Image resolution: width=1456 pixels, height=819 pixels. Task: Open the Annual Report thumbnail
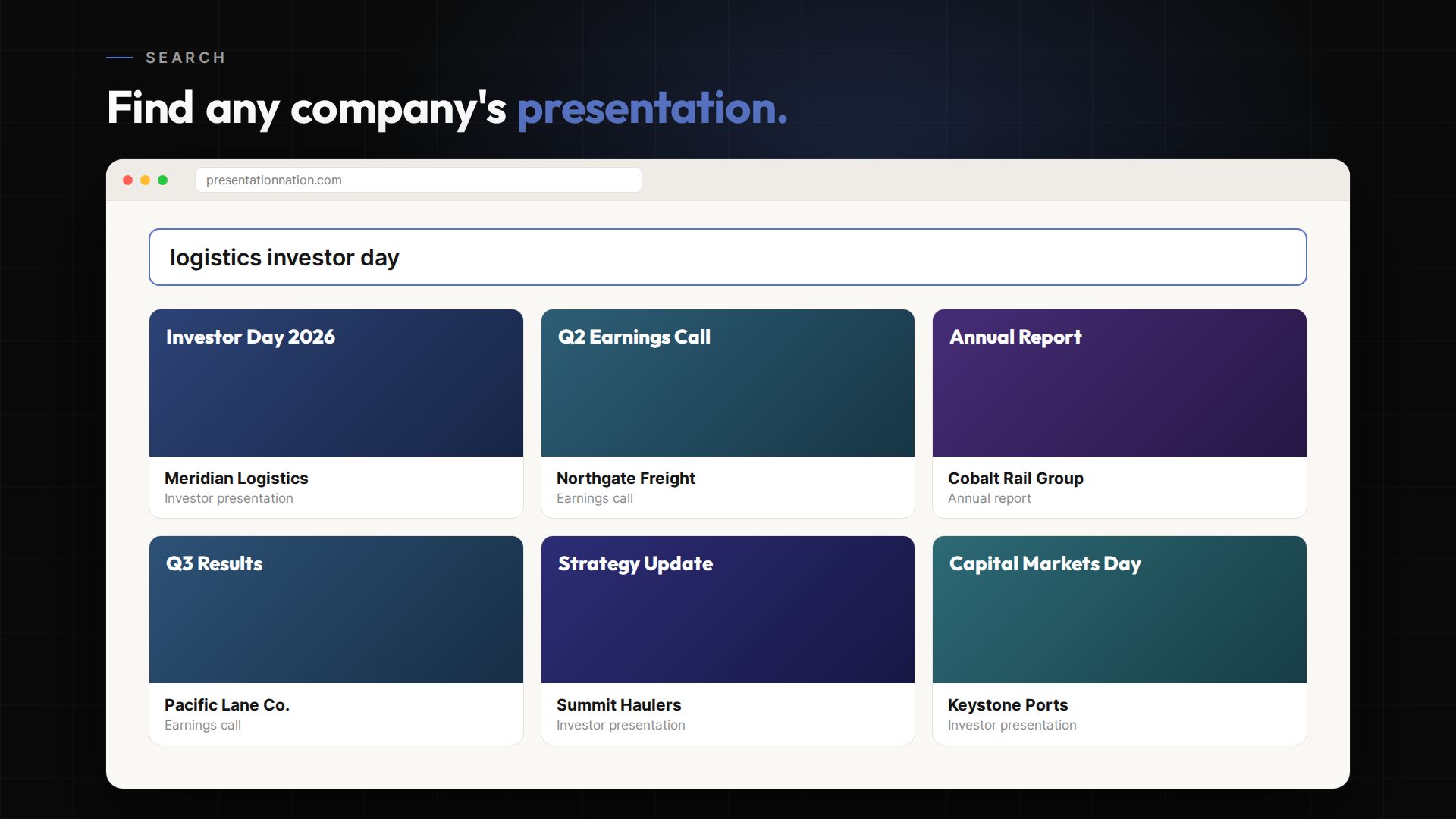click(x=1119, y=383)
